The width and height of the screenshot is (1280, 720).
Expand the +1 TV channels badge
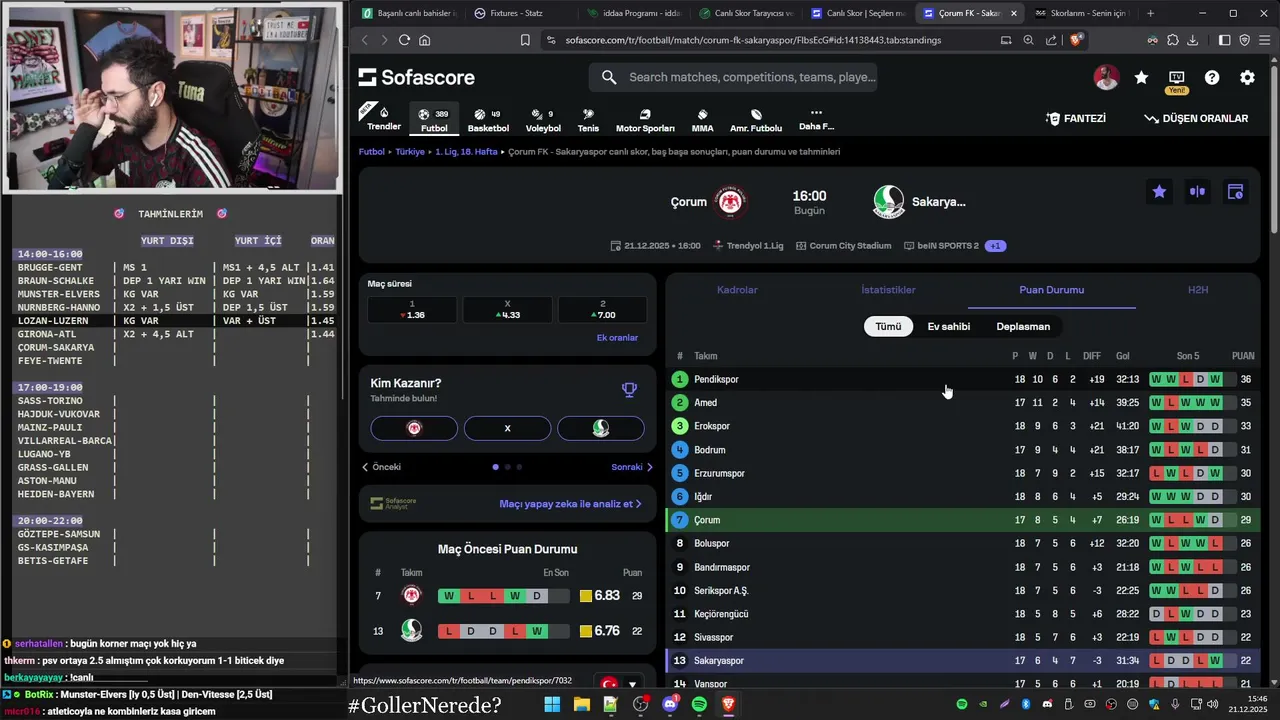(995, 246)
